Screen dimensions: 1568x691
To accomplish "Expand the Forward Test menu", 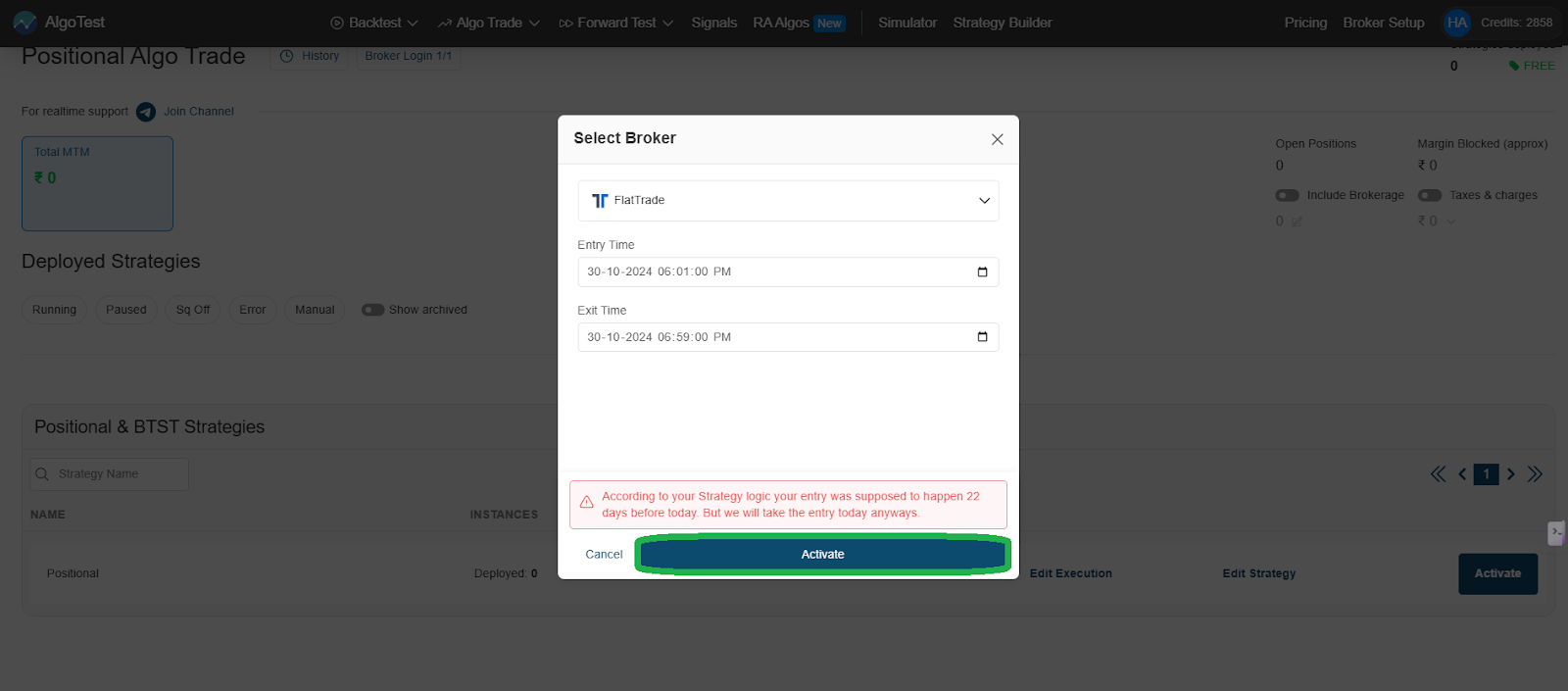I will click(x=616, y=23).
